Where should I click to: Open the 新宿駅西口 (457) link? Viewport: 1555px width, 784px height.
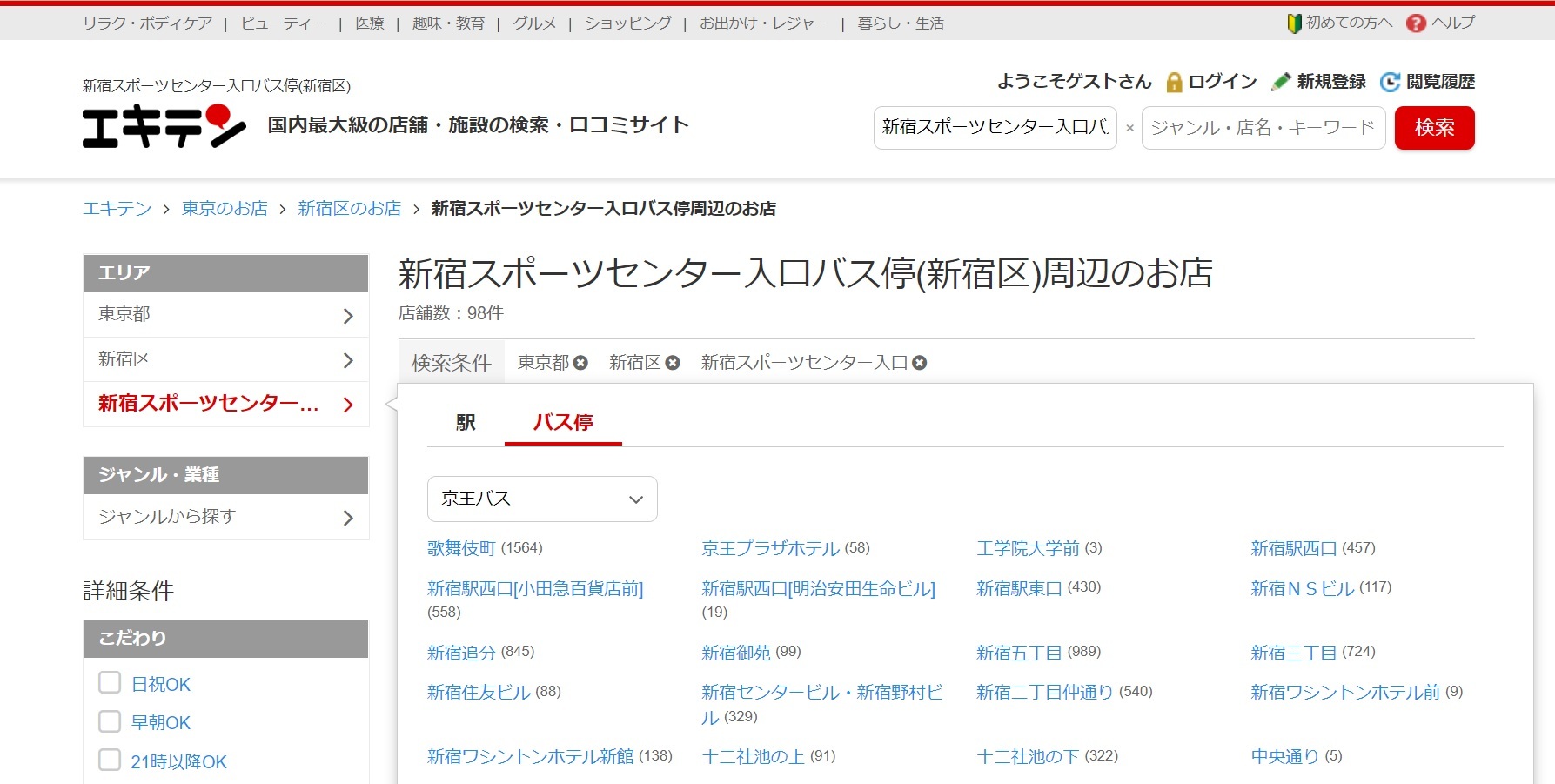pos(1293,548)
